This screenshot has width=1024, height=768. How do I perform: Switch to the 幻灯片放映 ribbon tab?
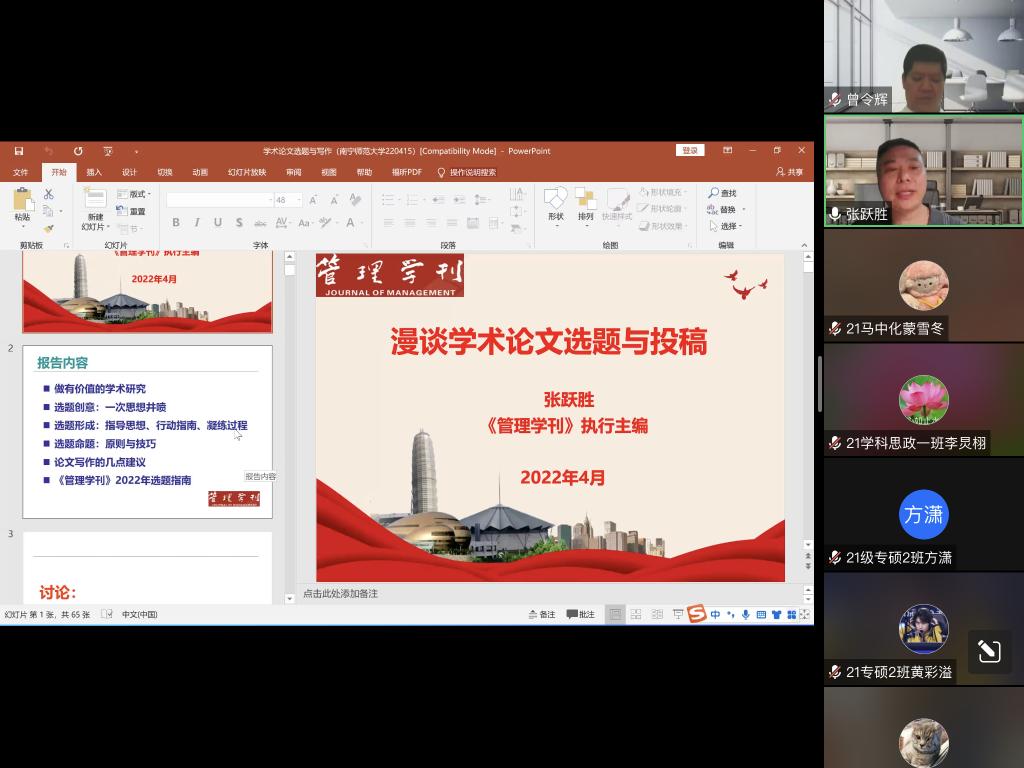(x=247, y=172)
